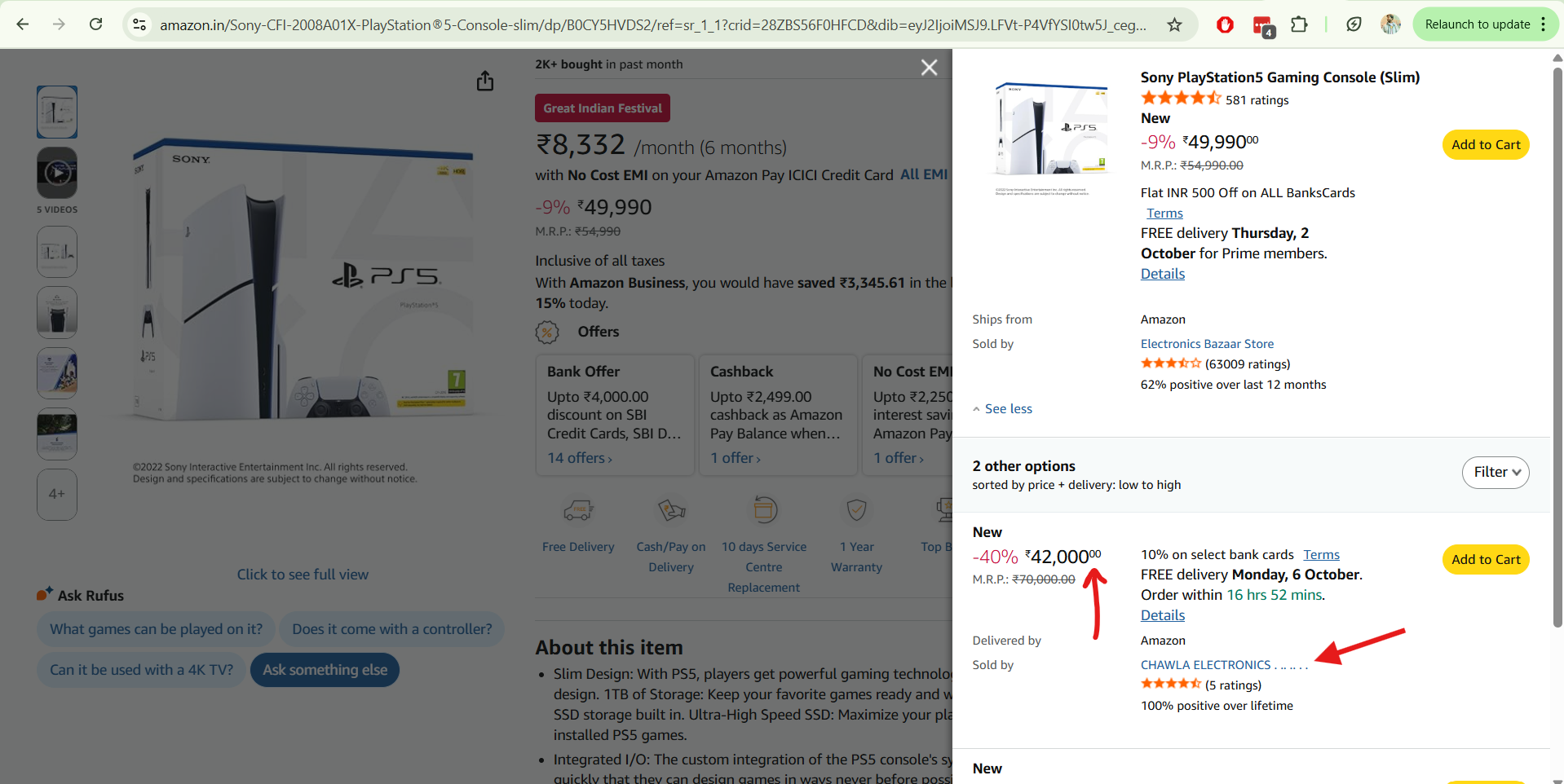This screenshot has height=784, width=1564.
Task: Open CHAWLA ELECTRONICS seller link
Action: click(1205, 665)
